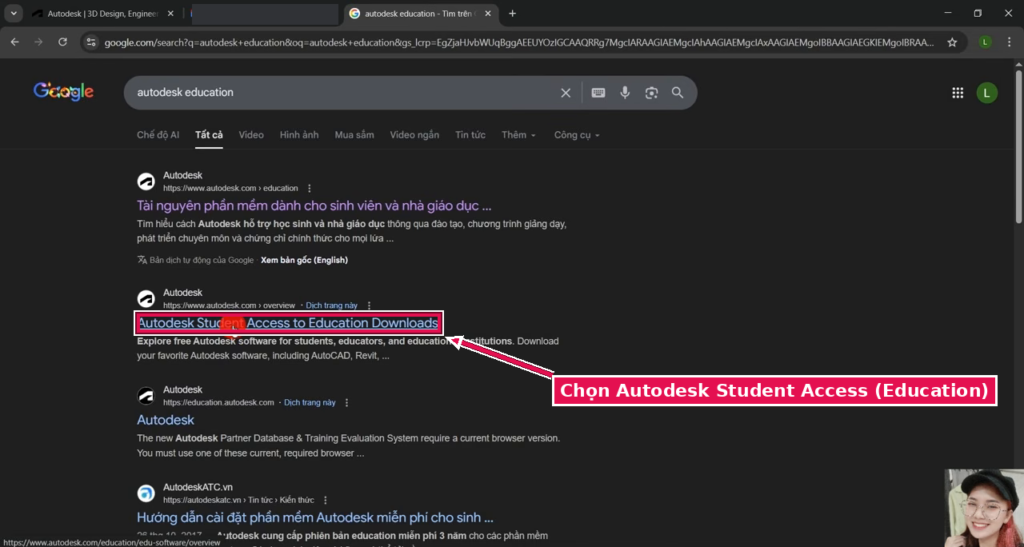Close the autodesk education search tab
This screenshot has height=547, width=1024.
[x=488, y=13]
